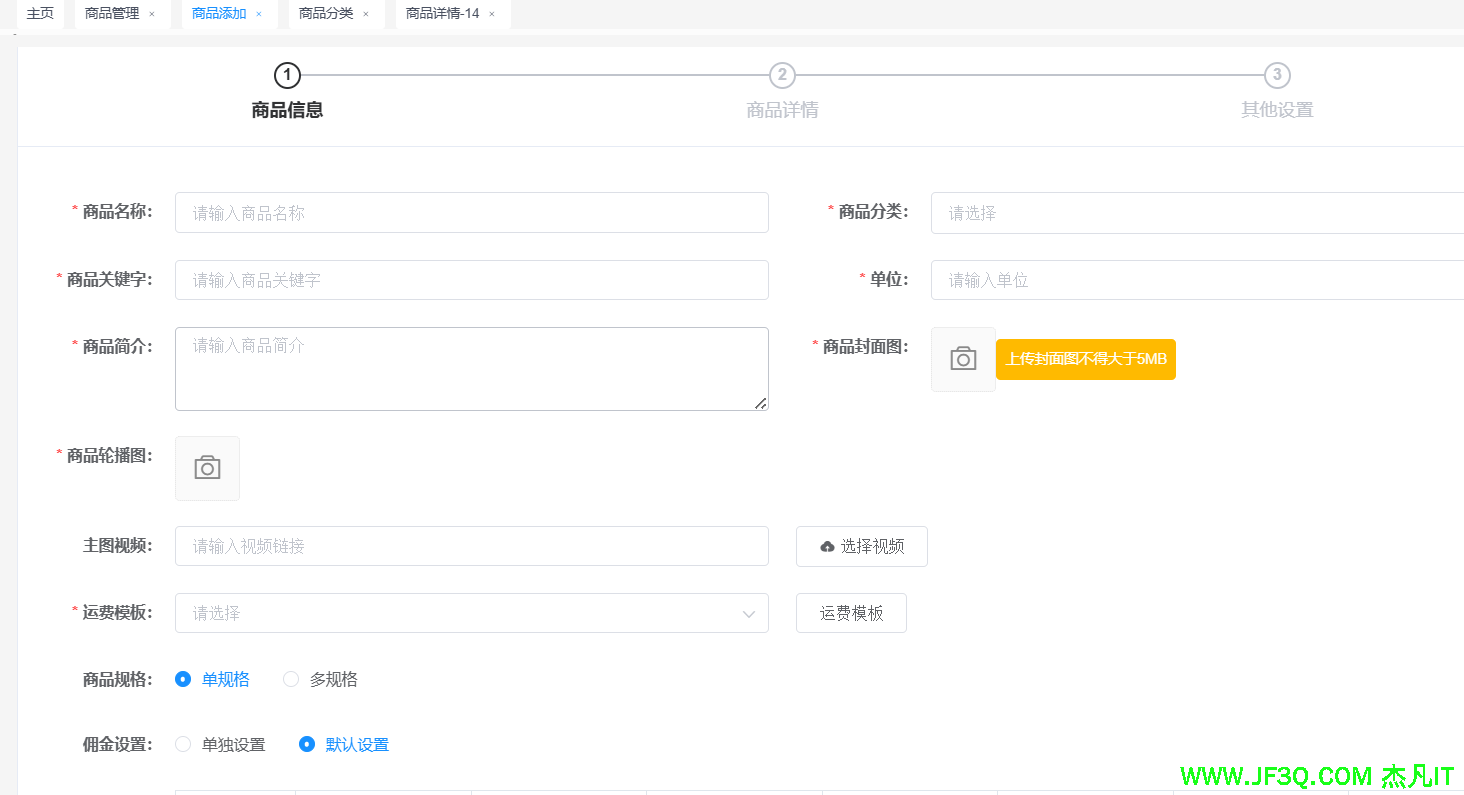Choose 默认设置 for 佣金设置
Screen dimensions: 1464x795
click(307, 744)
